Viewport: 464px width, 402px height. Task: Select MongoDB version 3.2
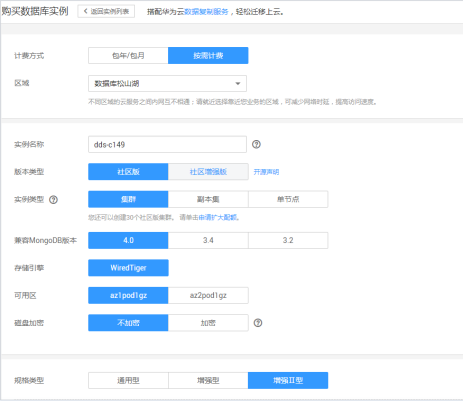[288, 240]
